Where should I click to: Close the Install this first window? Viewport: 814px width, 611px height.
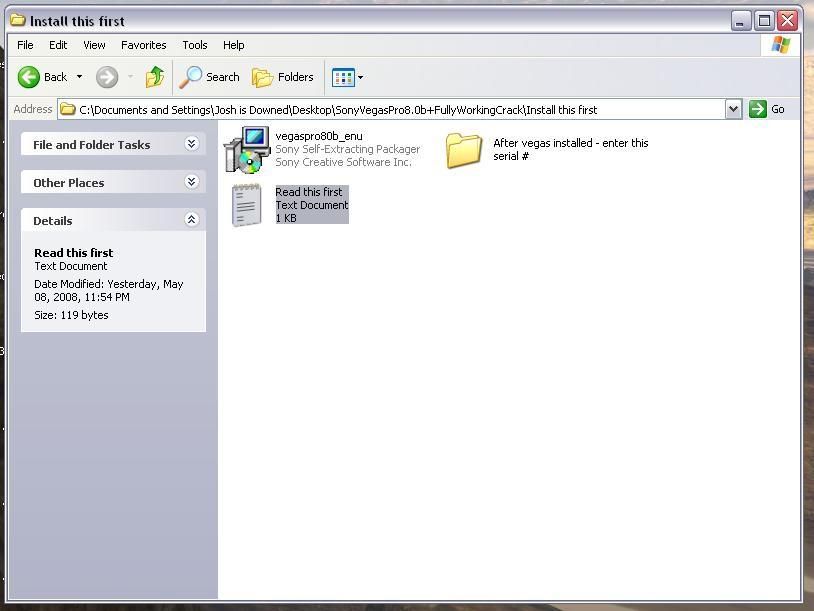[788, 21]
